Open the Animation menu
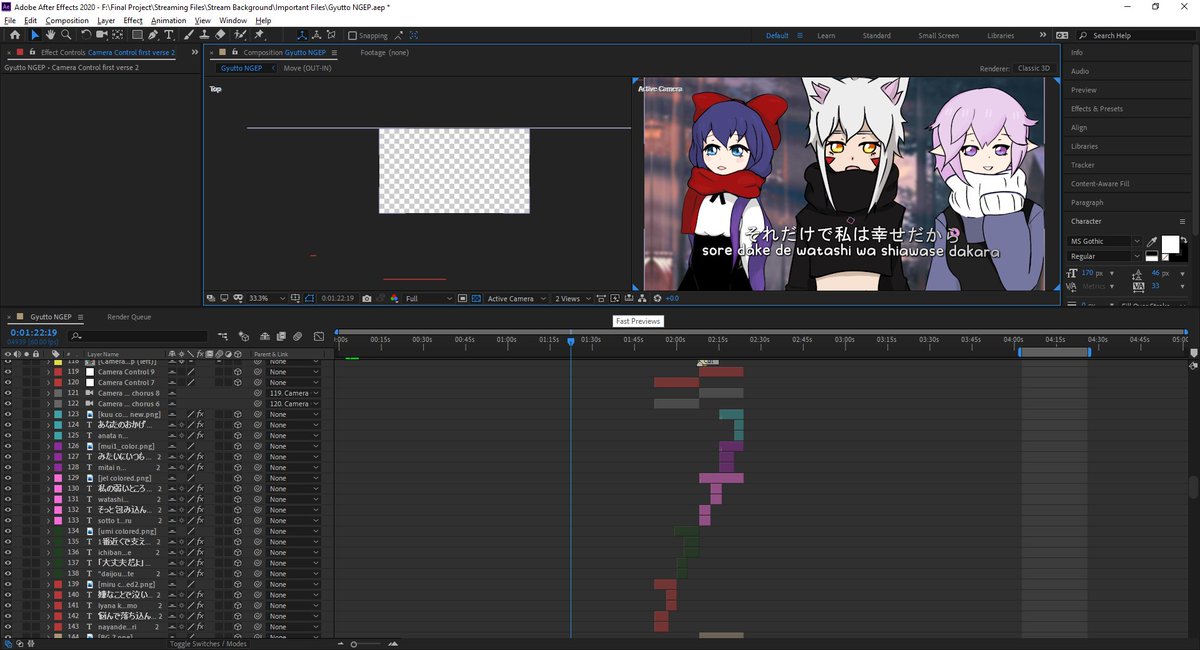Viewport: 1200px width, 650px height. [x=169, y=20]
